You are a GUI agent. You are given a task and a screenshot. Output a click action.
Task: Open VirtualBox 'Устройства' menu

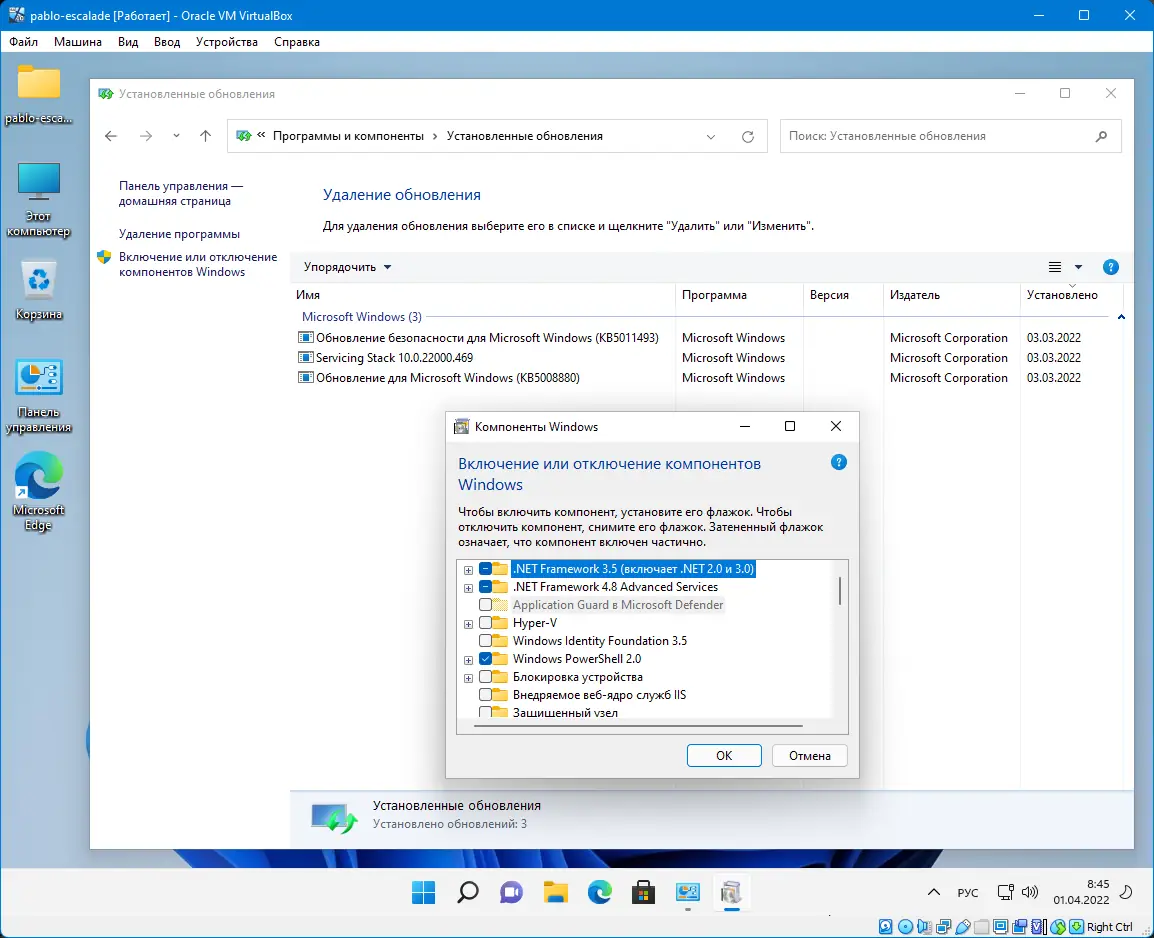click(227, 42)
